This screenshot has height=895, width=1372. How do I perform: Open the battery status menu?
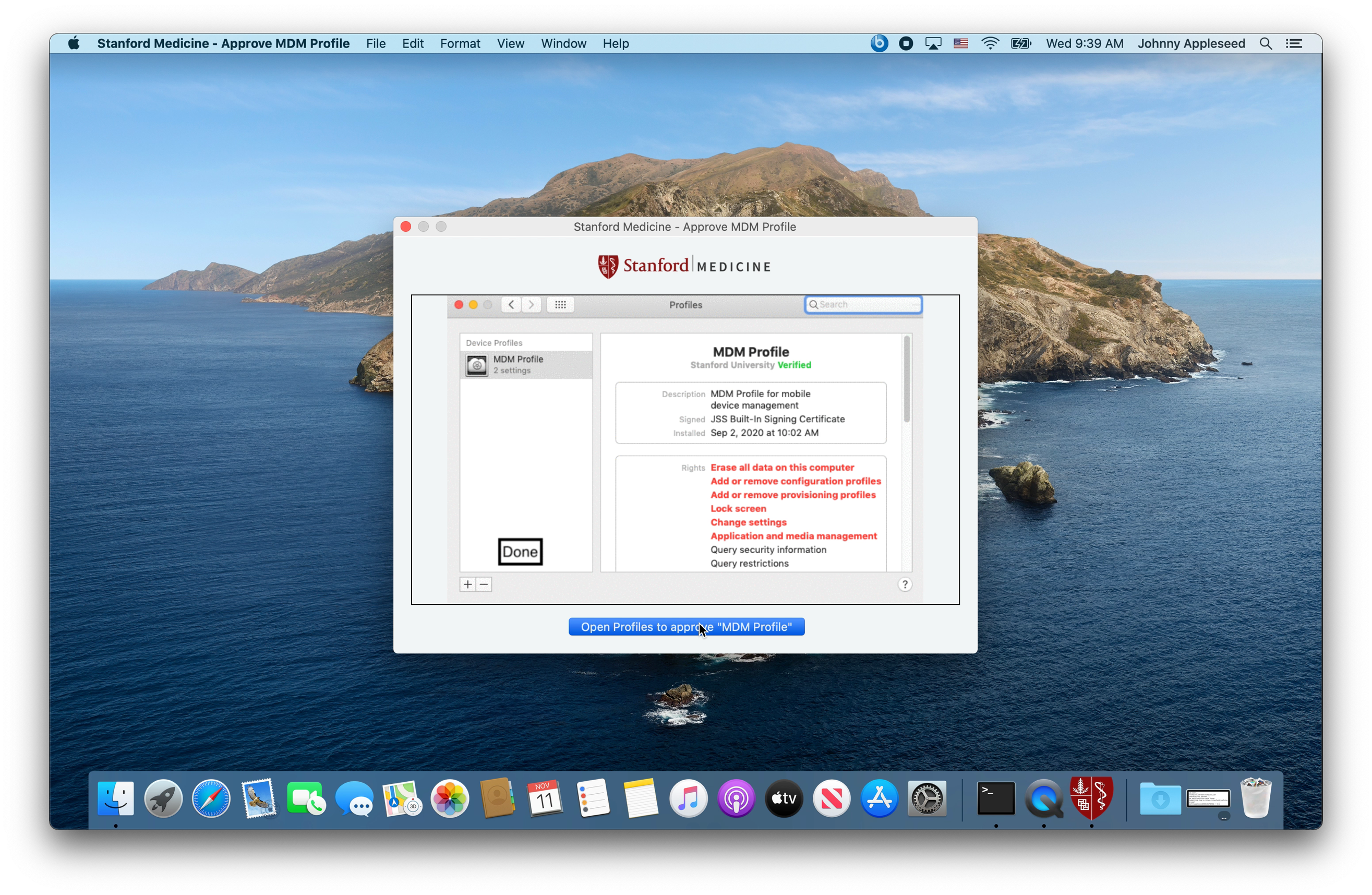pos(1021,43)
